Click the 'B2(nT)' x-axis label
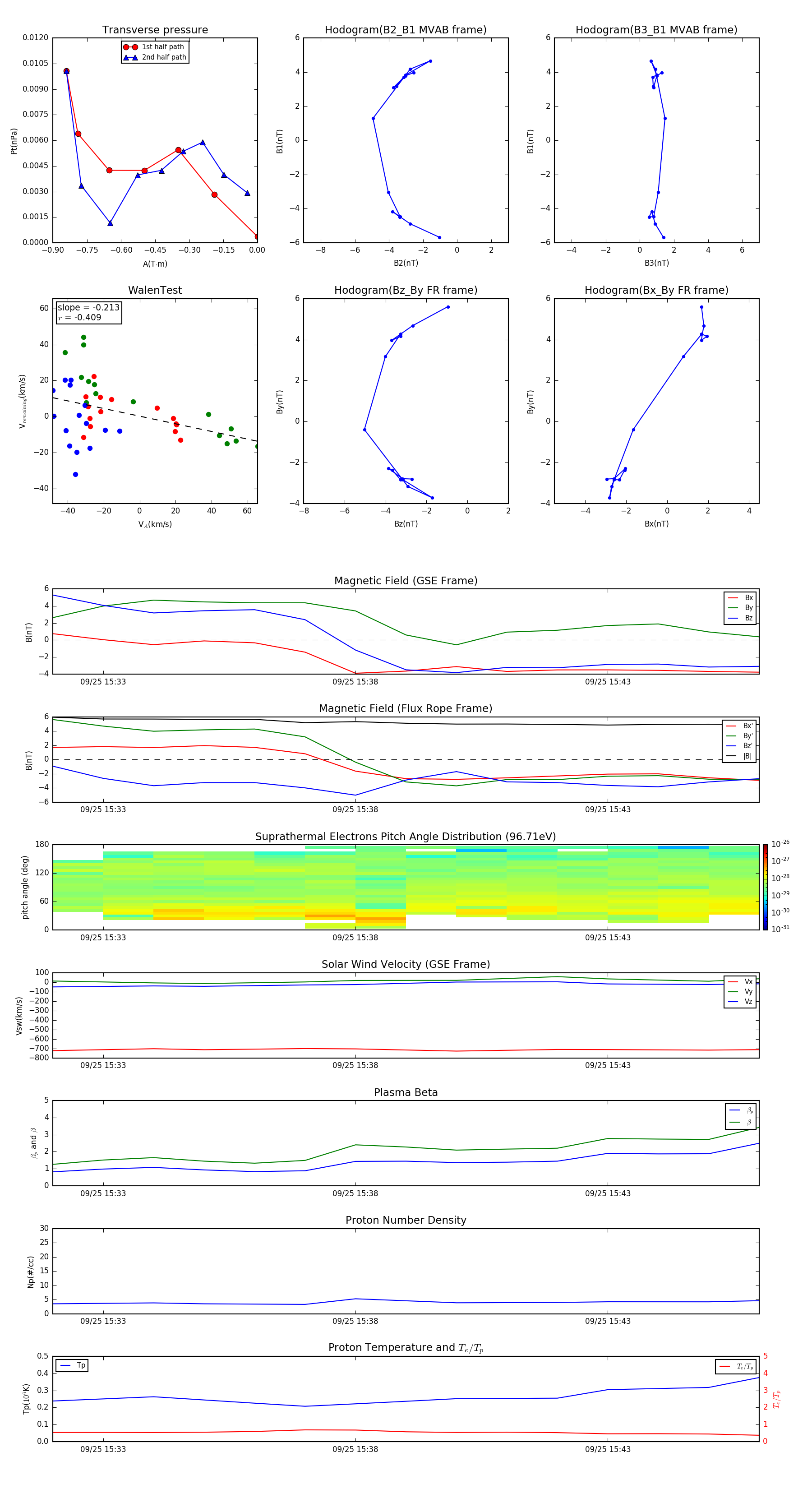Viewport: 812px width, 1489px height. (x=406, y=263)
